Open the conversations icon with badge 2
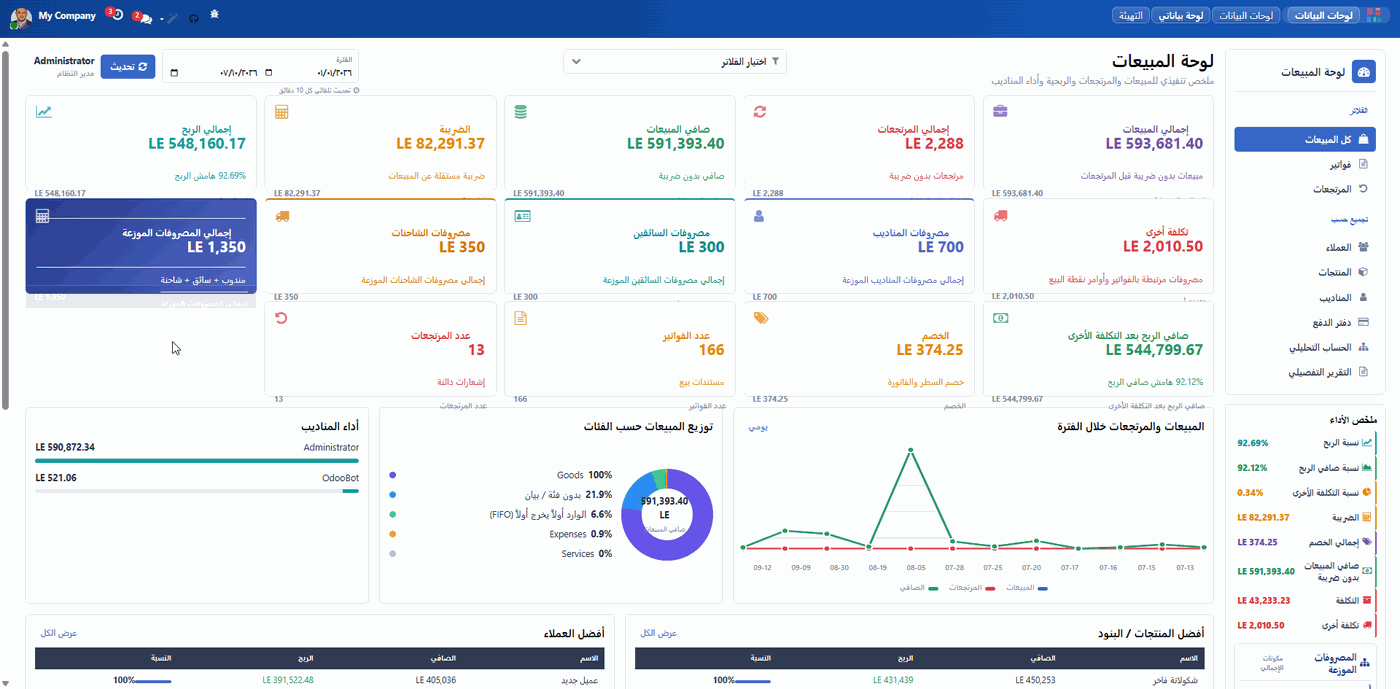The width and height of the screenshot is (1400, 689). coord(143,17)
